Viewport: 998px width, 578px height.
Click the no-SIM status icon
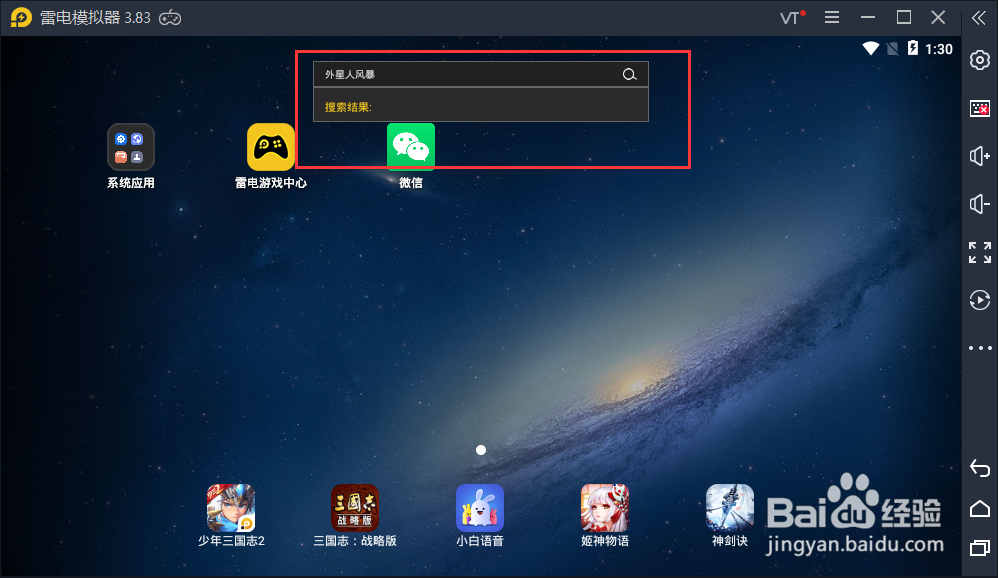[x=893, y=48]
